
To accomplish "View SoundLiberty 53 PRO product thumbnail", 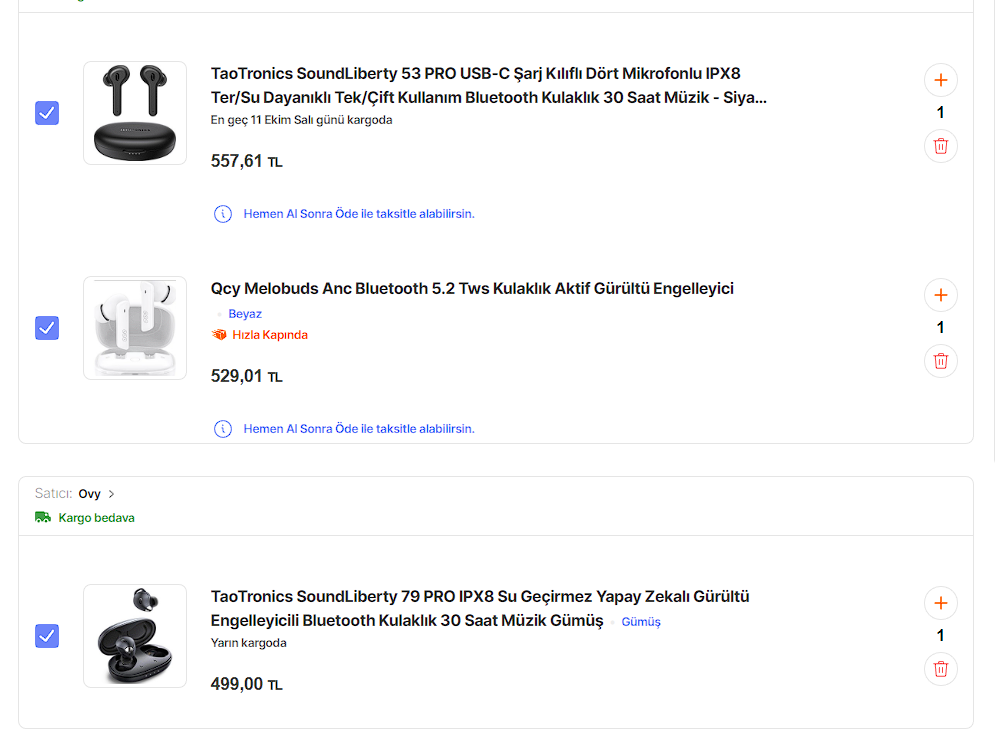I will tap(135, 113).
